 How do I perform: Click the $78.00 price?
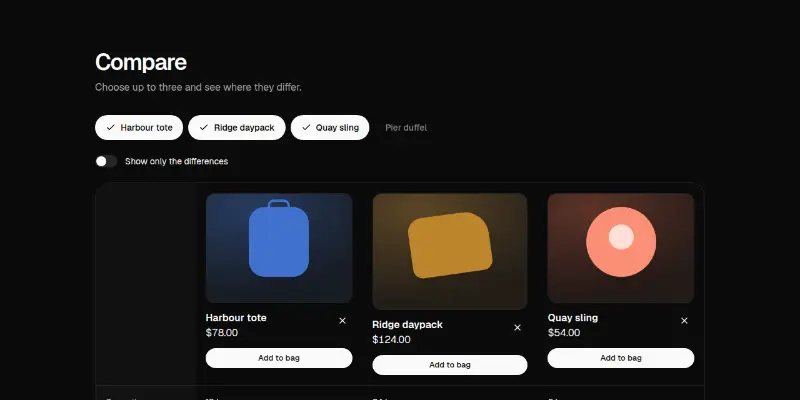[221, 333]
